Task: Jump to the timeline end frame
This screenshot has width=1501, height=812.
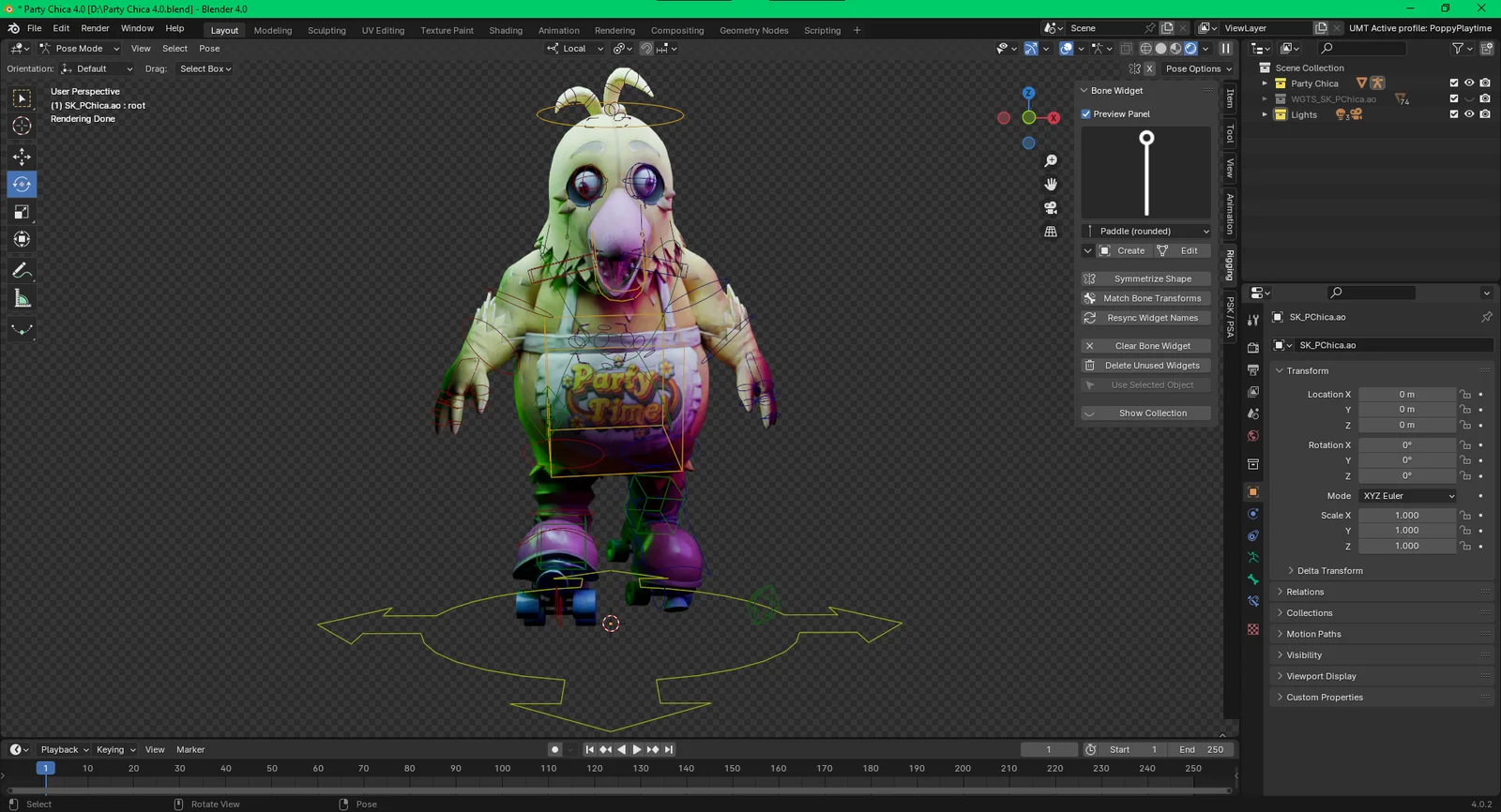Action: pyautogui.click(x=669, y=749)
